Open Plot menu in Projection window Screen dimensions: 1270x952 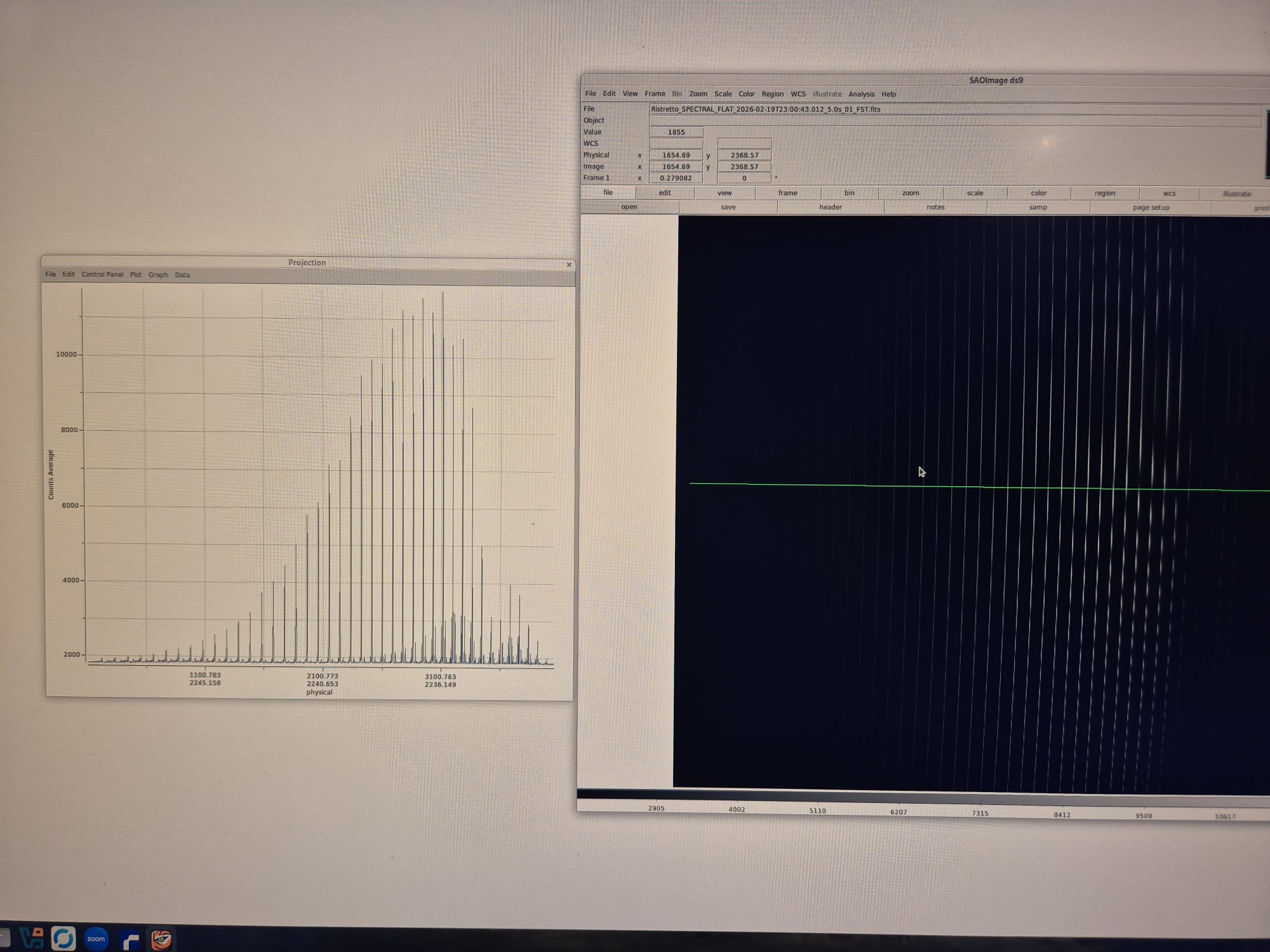136,275
